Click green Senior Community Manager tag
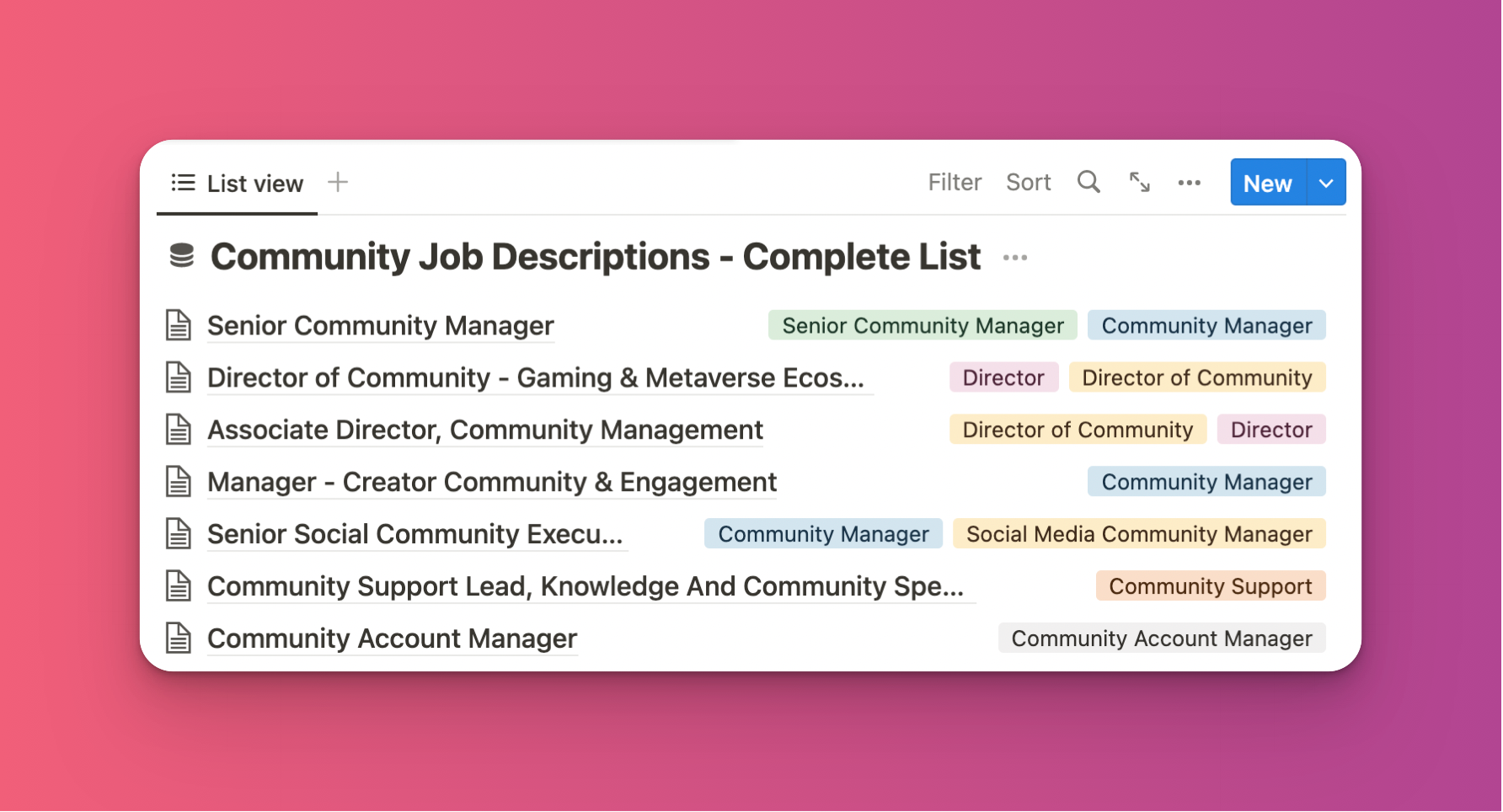The height and width of the screenshot is (812, 1503). (x=923, y=326)
